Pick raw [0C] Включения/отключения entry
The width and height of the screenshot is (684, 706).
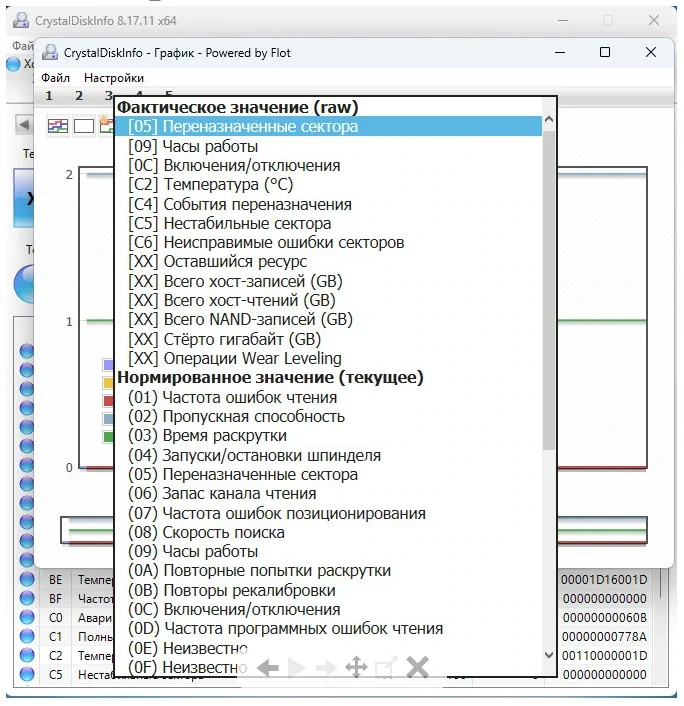(x=328, y=165)
